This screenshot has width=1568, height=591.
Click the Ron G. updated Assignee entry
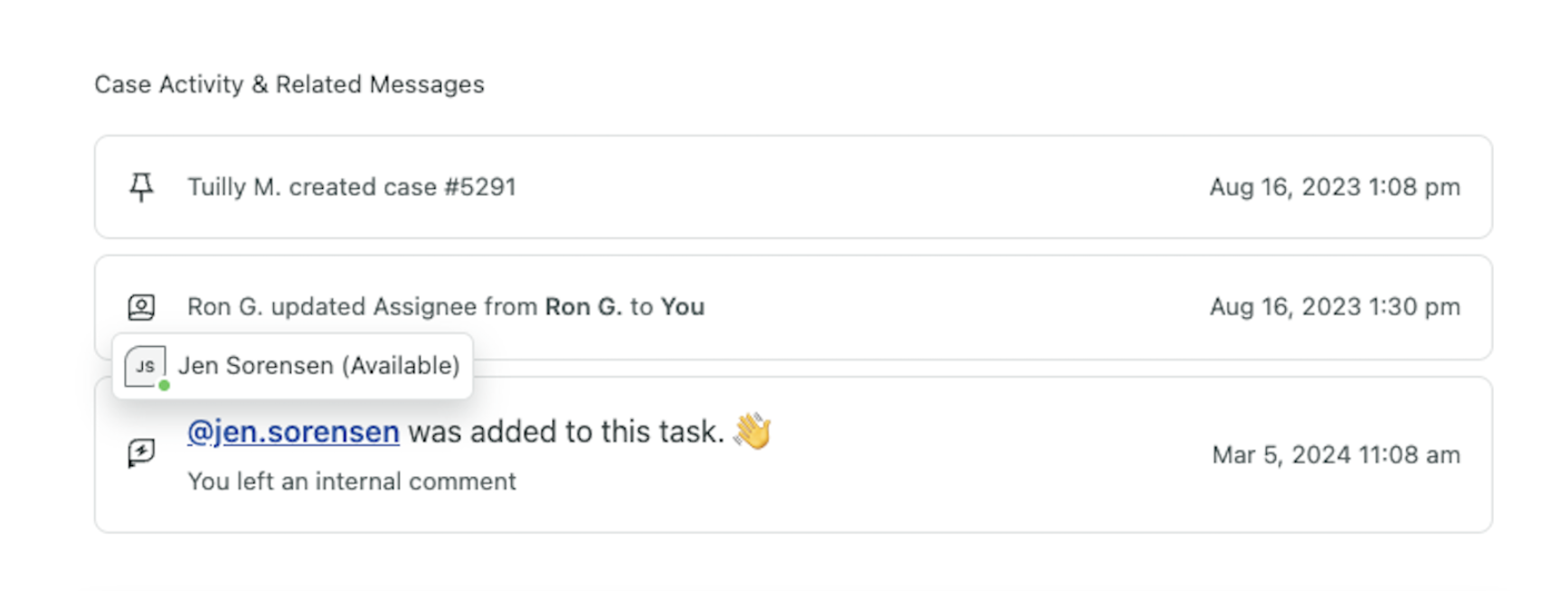[793, 307]
